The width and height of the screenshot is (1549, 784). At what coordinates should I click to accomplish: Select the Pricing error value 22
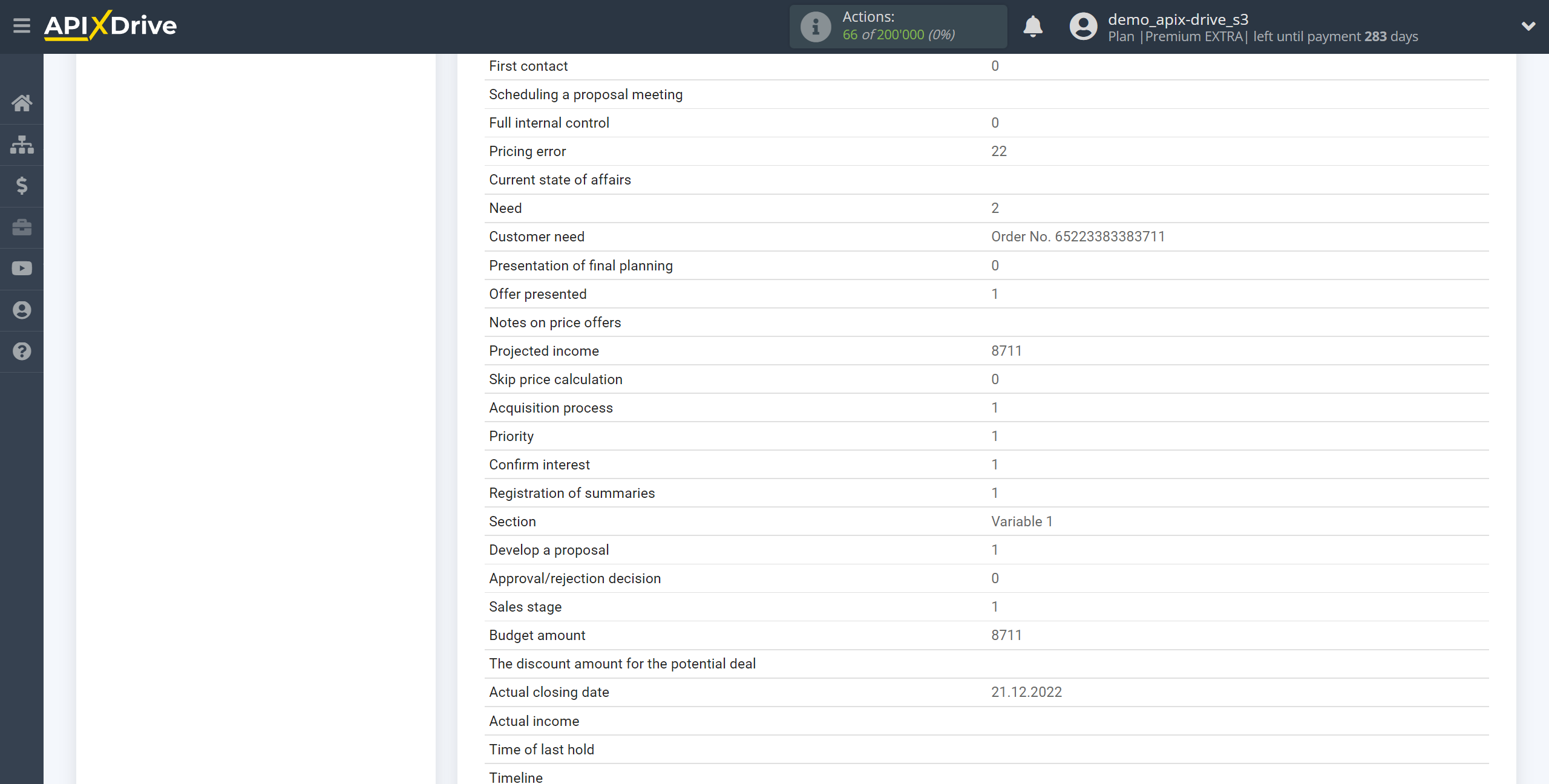point(999,151)
